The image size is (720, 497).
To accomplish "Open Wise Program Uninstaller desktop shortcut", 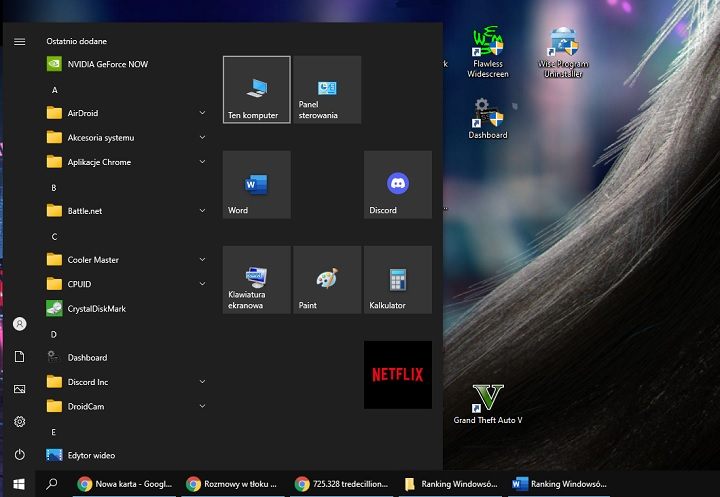I will [x=563, y=52].
